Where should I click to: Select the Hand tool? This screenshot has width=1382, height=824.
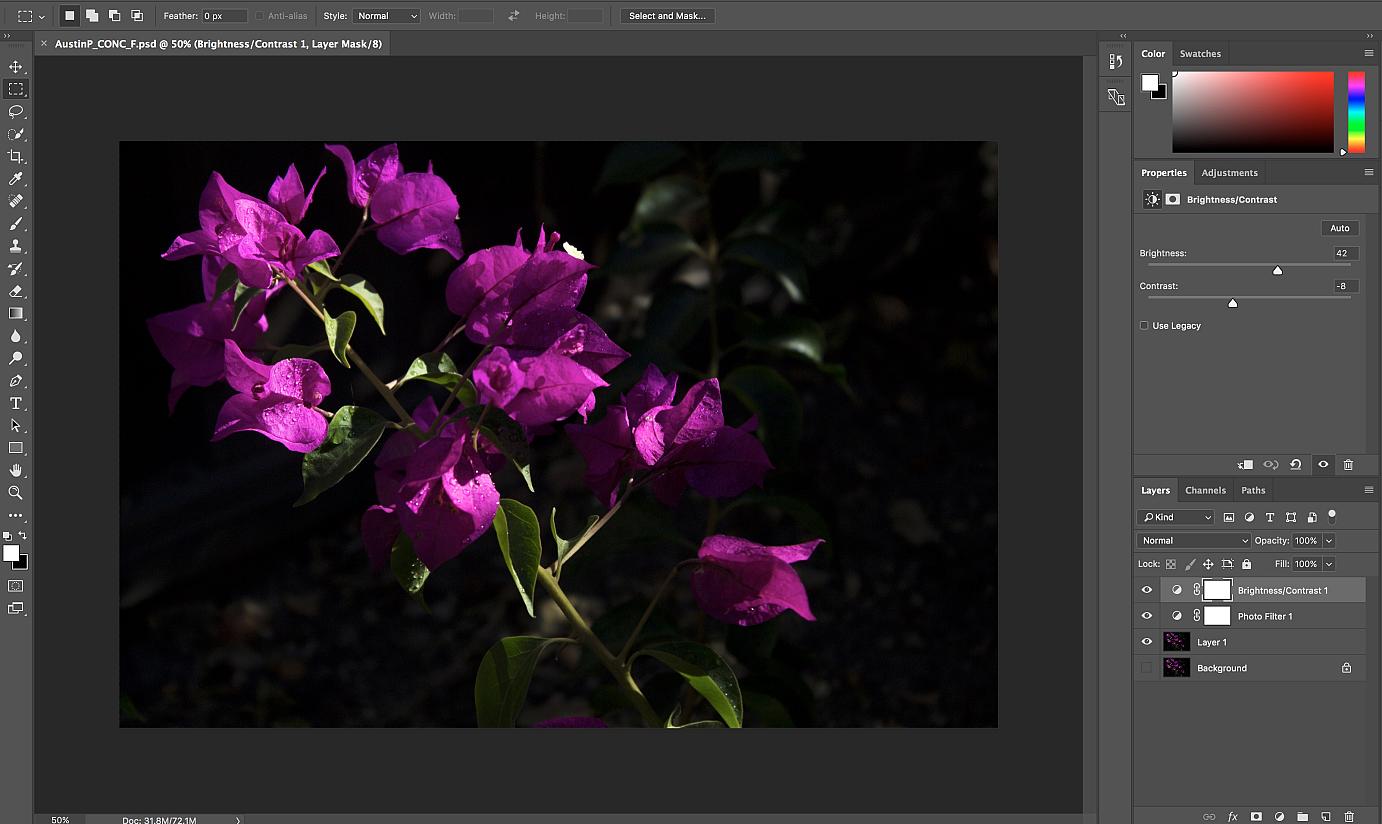(x=16, y=470)
